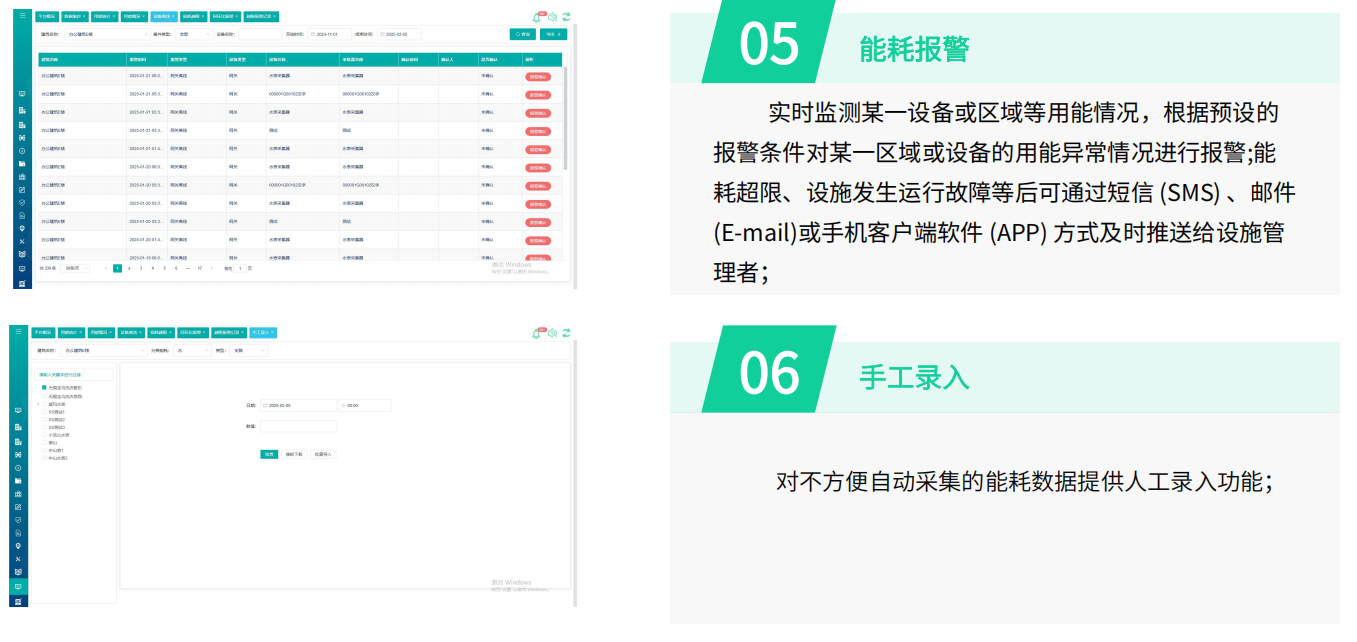Click the 查询 search button on alarm list screen
The height and width of the screenshot is (642, 1357).
coord(522,34)
